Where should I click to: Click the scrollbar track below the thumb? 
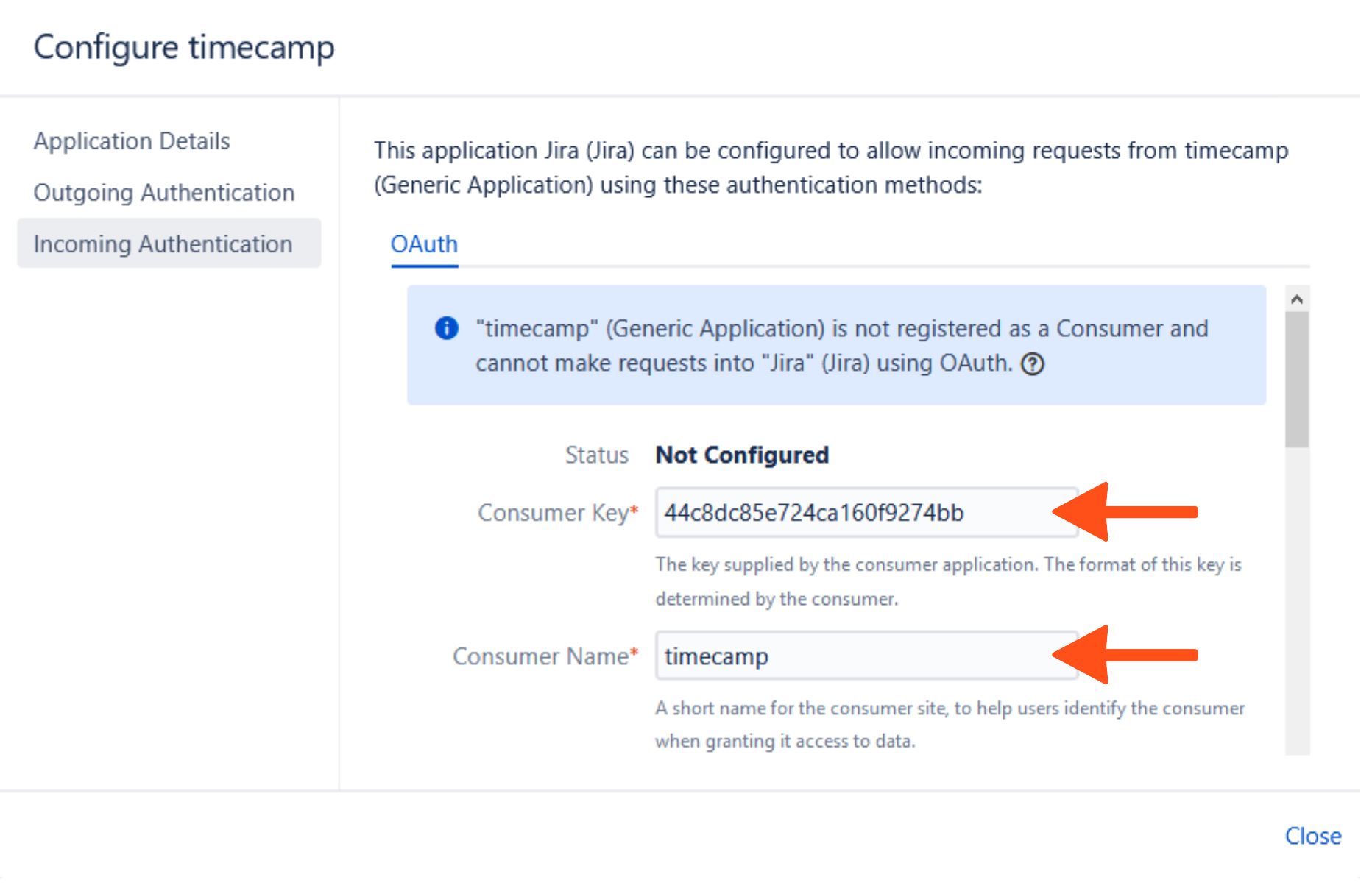(x=1297, y=603)
